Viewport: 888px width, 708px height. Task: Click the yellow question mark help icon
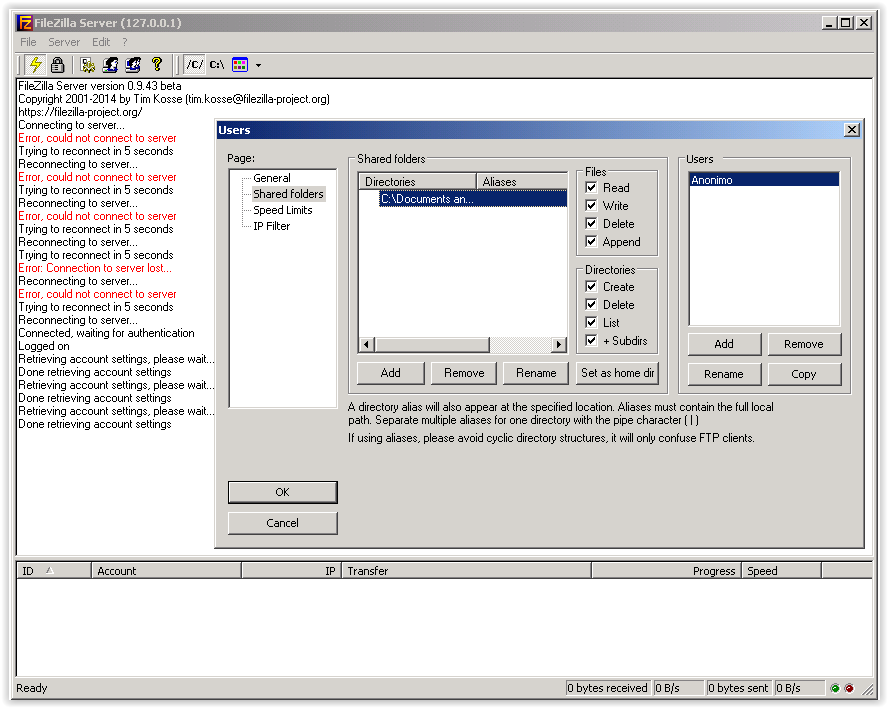click(157, 65)
